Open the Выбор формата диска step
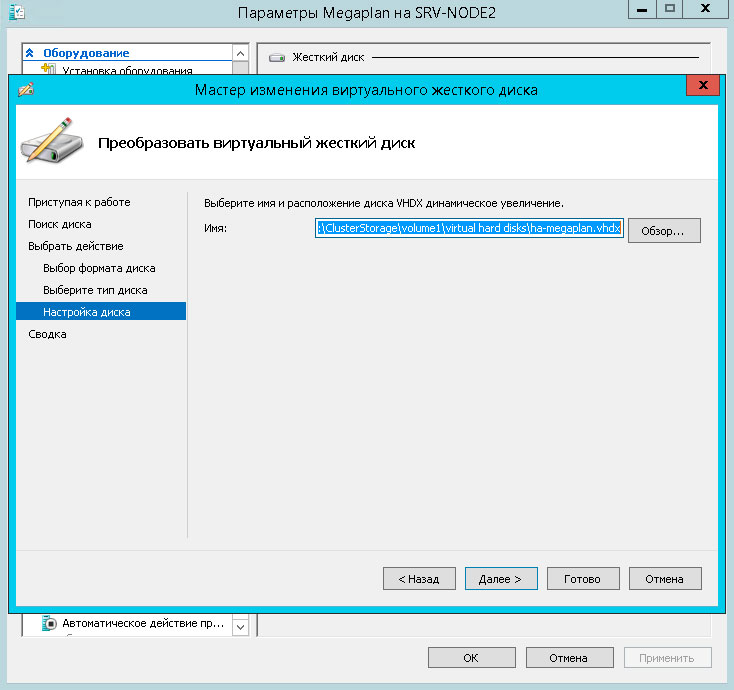The height and width of the screenshot is (690, 734). tap(99, 268)
